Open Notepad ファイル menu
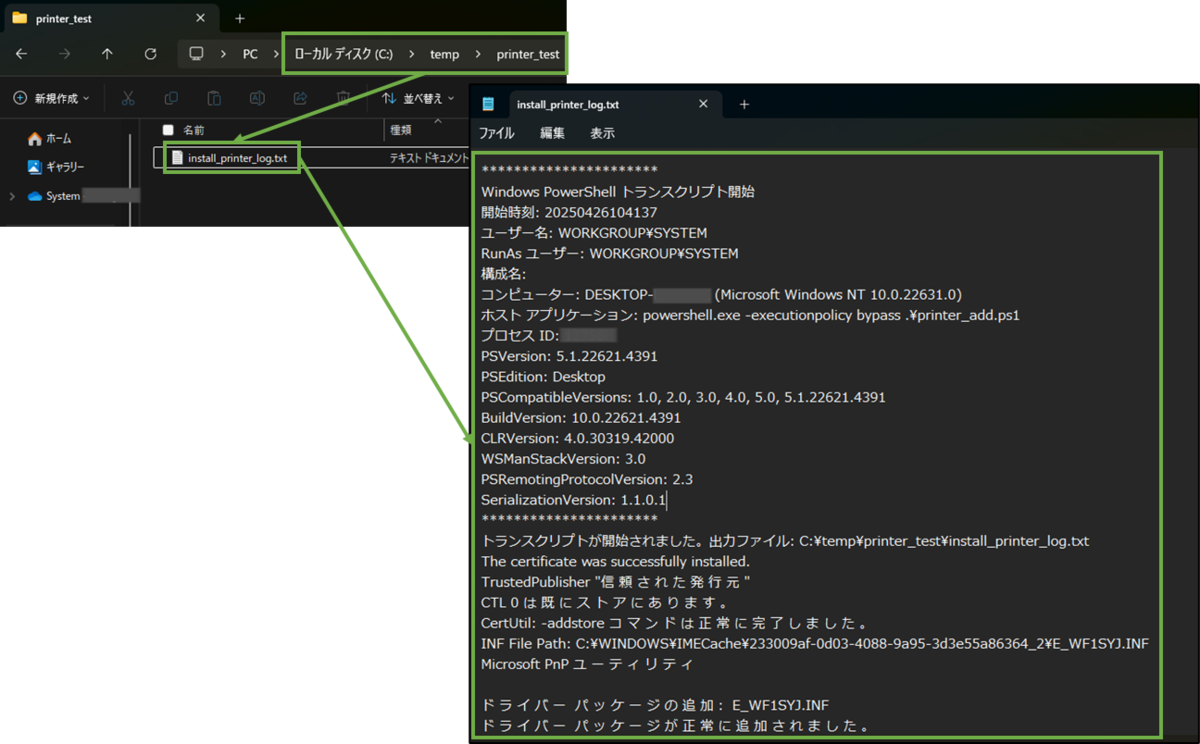This screenshot has width=1200, height=744. (497, 133)
